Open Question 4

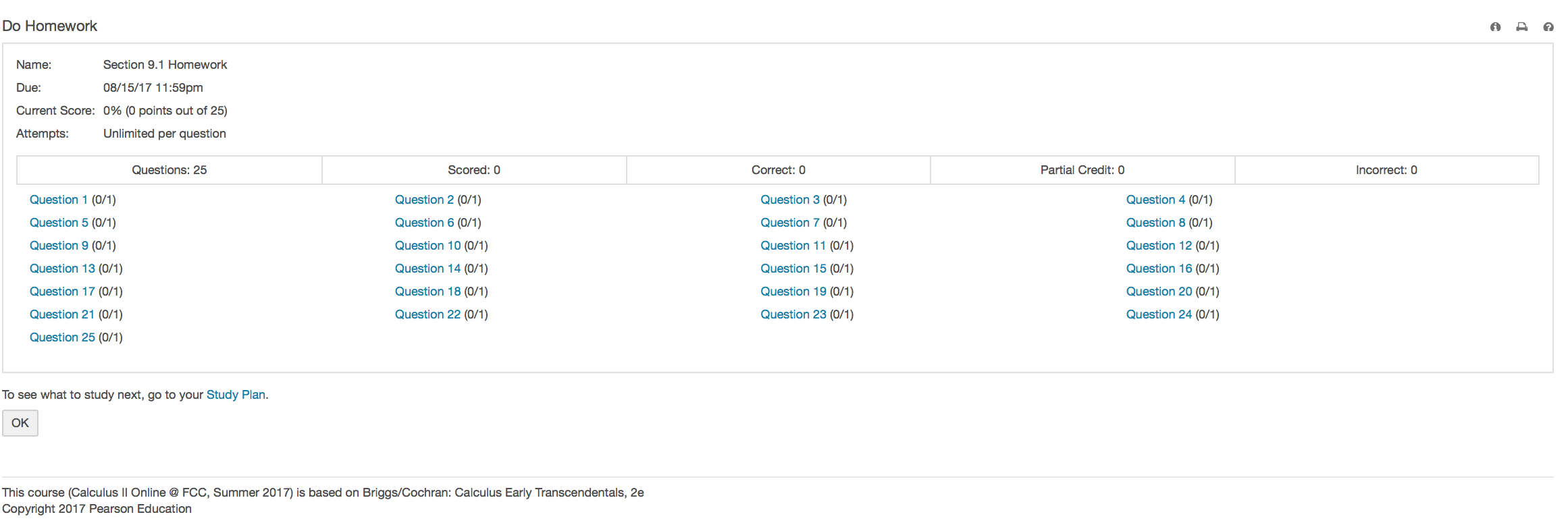(1155, 200)
